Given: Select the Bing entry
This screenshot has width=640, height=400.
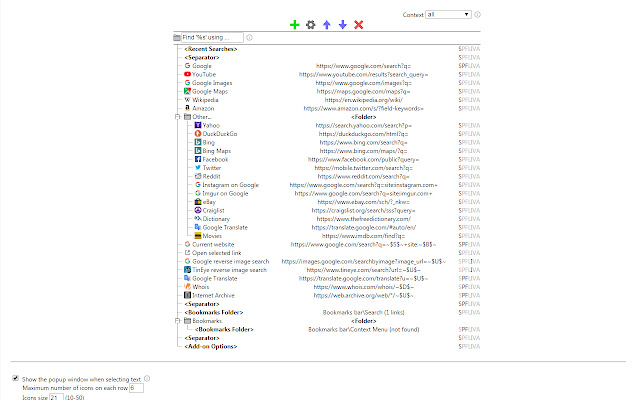Looking at the screenshot, I should (x=209, y=142).
